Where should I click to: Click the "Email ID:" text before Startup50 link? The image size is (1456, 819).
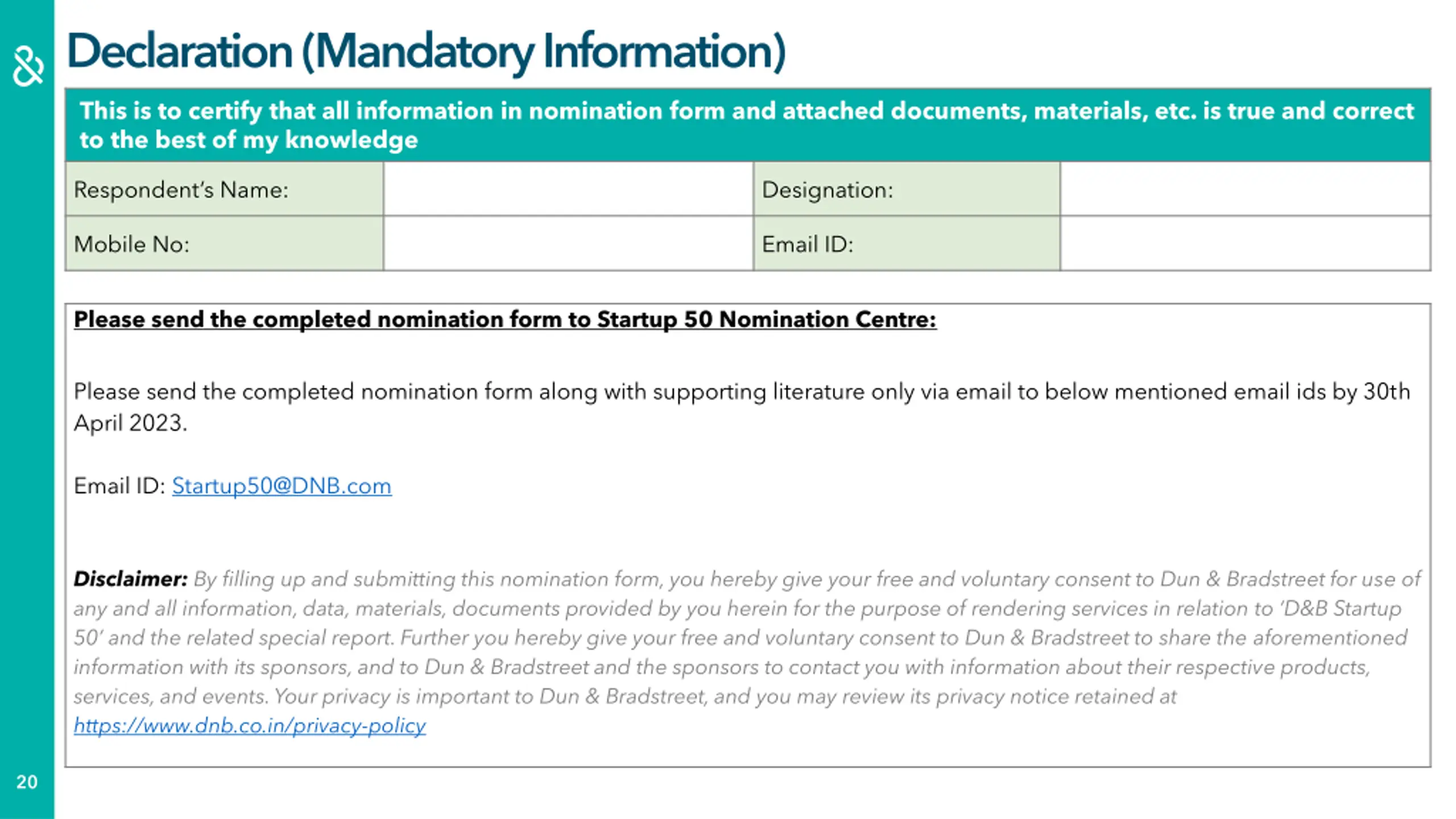(119, 486)
